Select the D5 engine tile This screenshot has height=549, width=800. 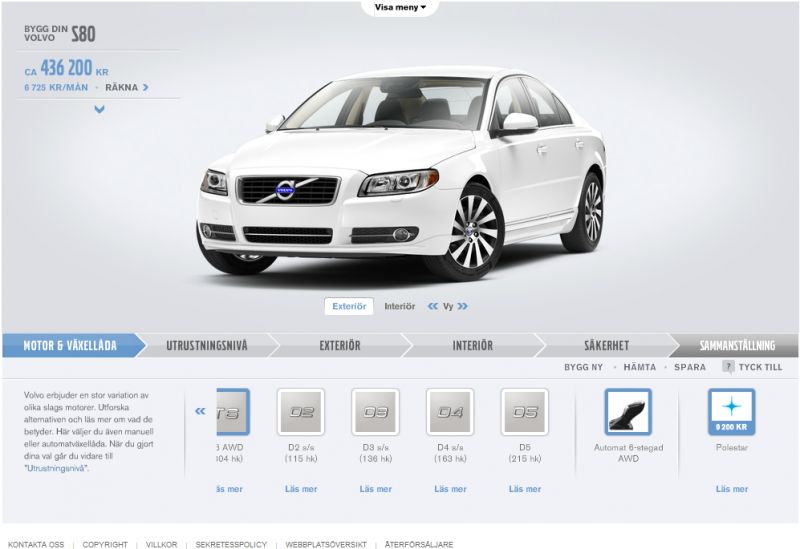tap(524, 412)
